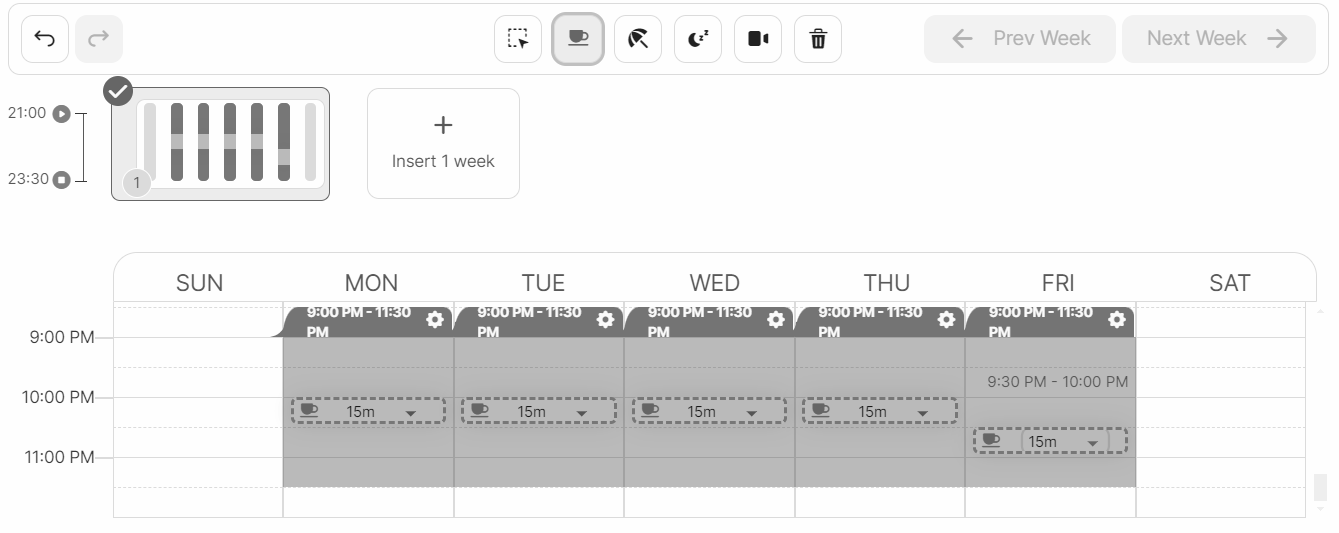Choose the beach umbrella time-off tool
The width and height of the screenshot is (1339, 533).
pos(638,39)
